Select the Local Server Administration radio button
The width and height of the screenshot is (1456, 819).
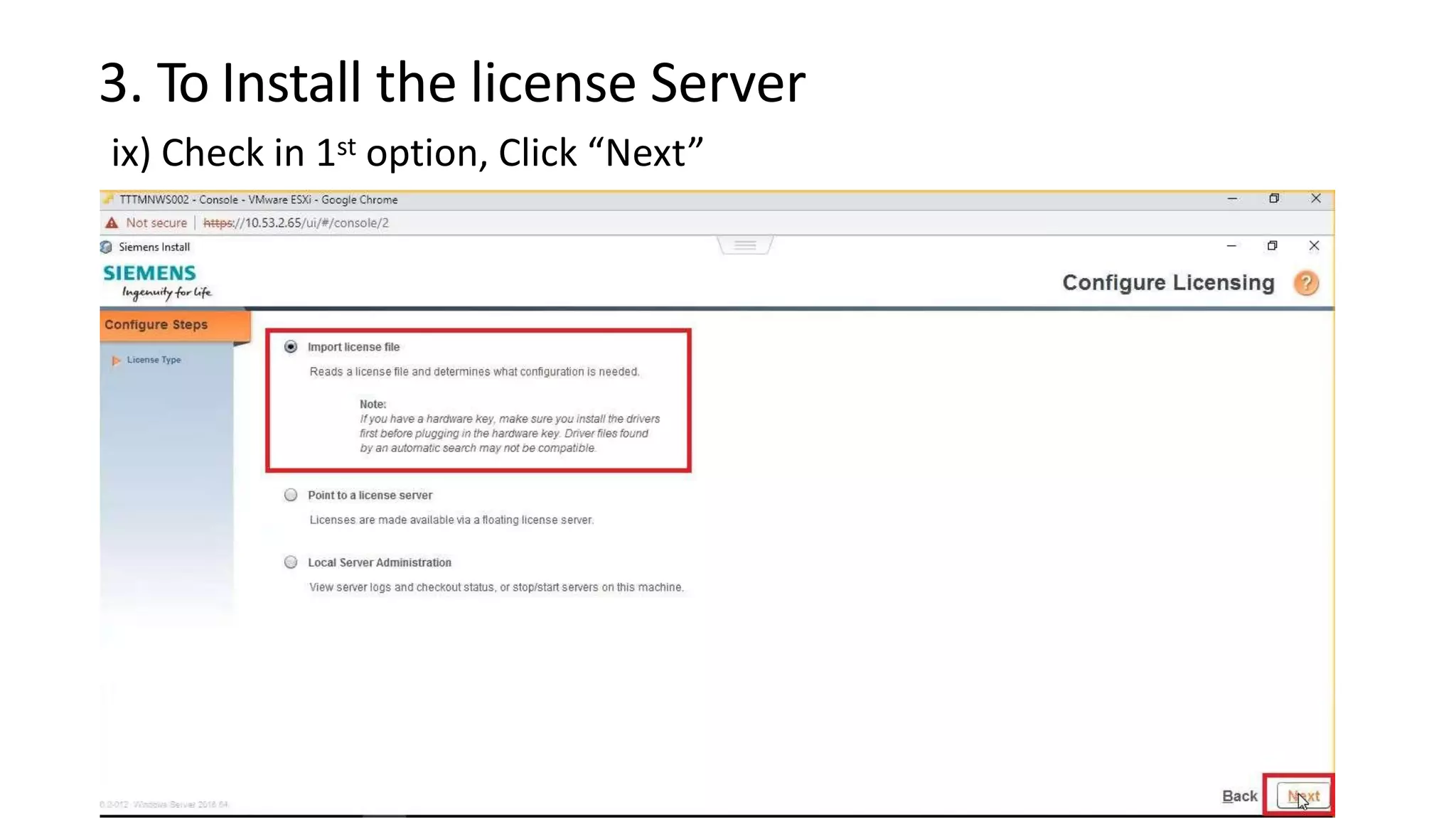(291, 562)
